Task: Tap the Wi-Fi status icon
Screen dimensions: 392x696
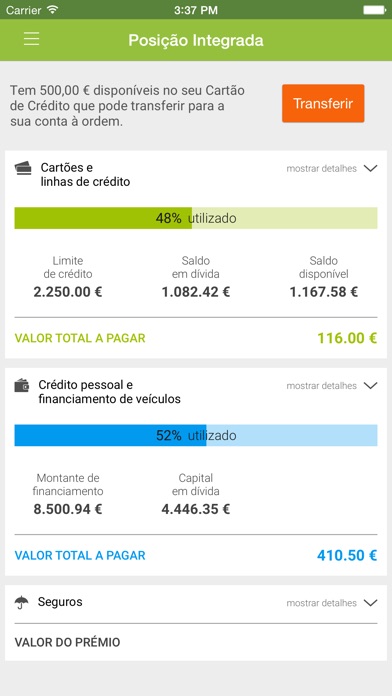Action: pyautogui.click(x=52, y=9)
